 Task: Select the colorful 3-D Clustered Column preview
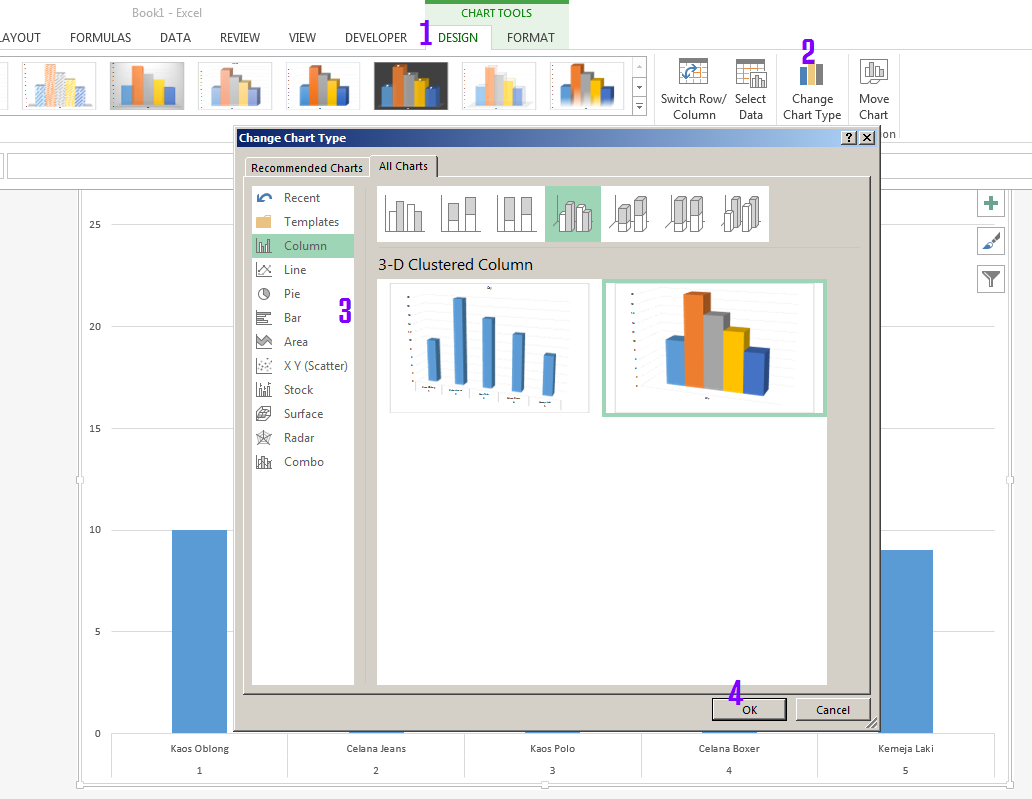pos(714,347)
